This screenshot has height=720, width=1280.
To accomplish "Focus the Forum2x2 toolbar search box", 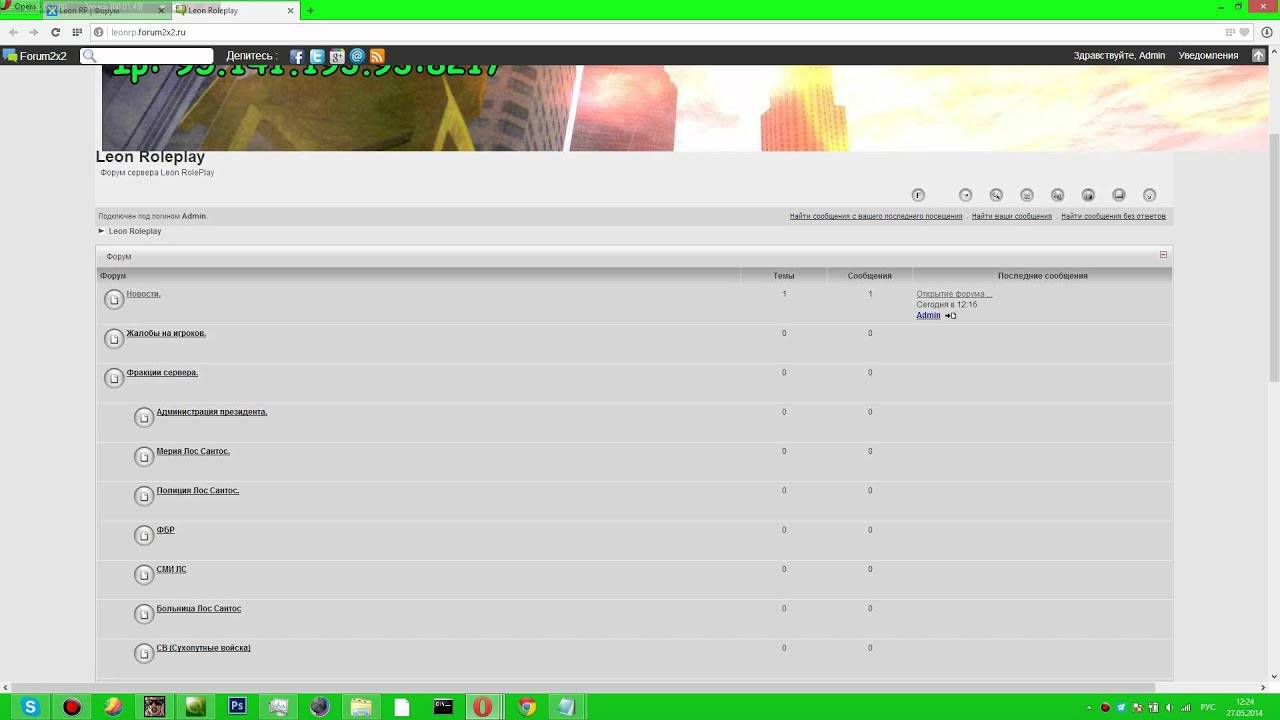I will pyautogui.click(x=147, y=56).
